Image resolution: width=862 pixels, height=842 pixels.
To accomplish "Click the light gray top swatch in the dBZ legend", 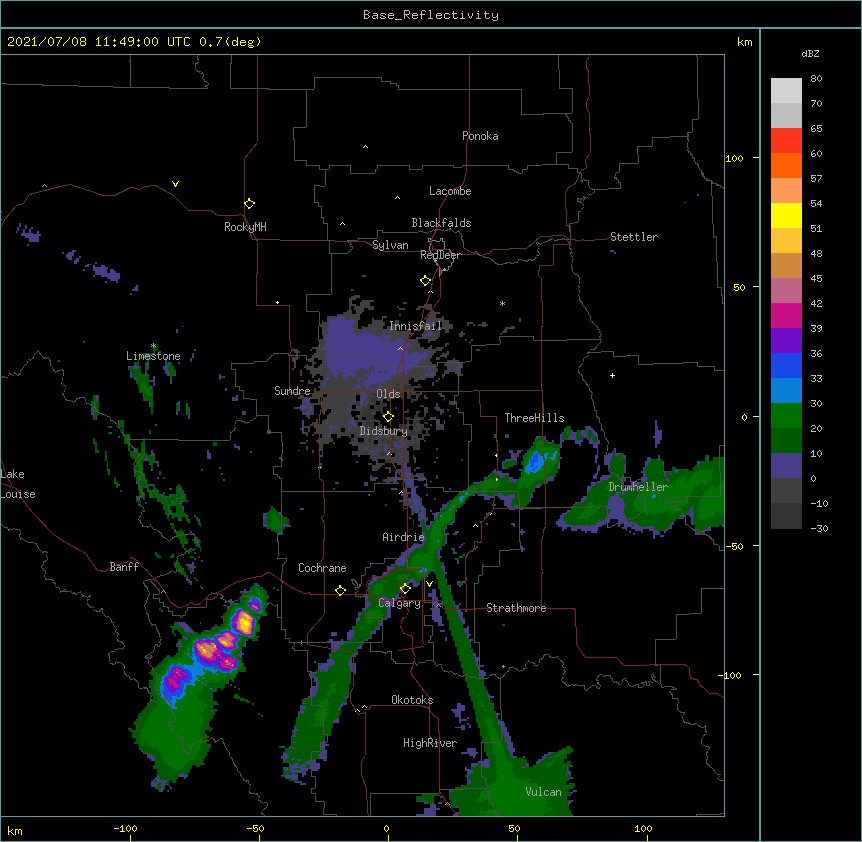I will [786, 91].
